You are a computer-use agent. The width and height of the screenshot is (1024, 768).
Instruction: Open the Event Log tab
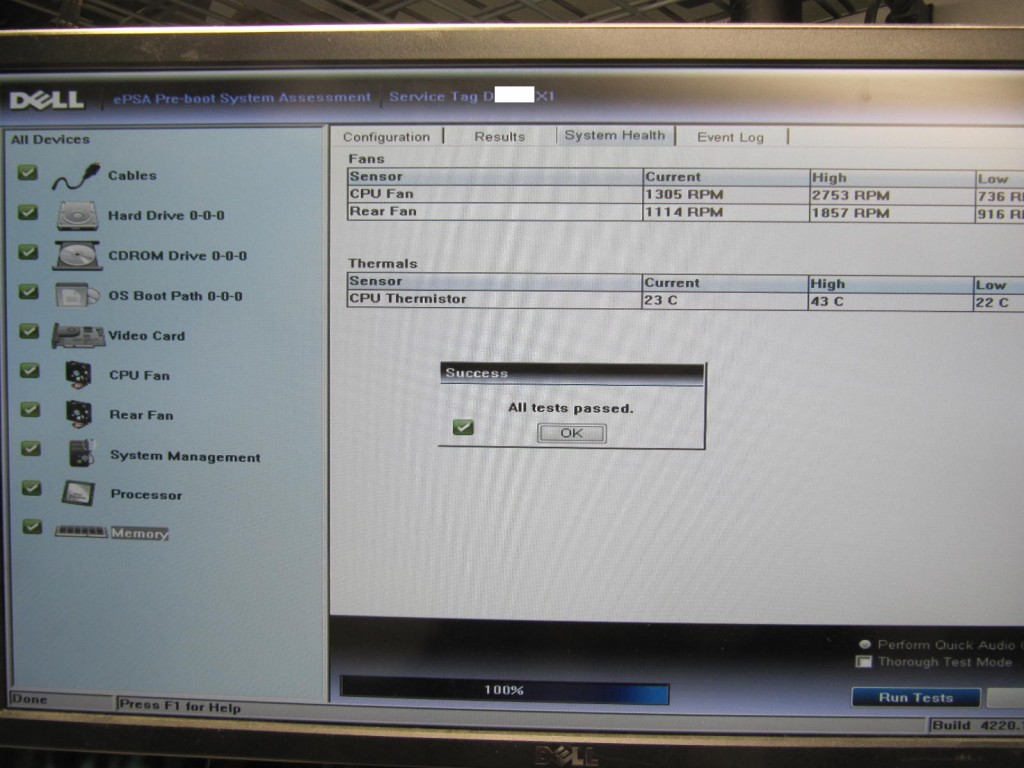point(730,137)
